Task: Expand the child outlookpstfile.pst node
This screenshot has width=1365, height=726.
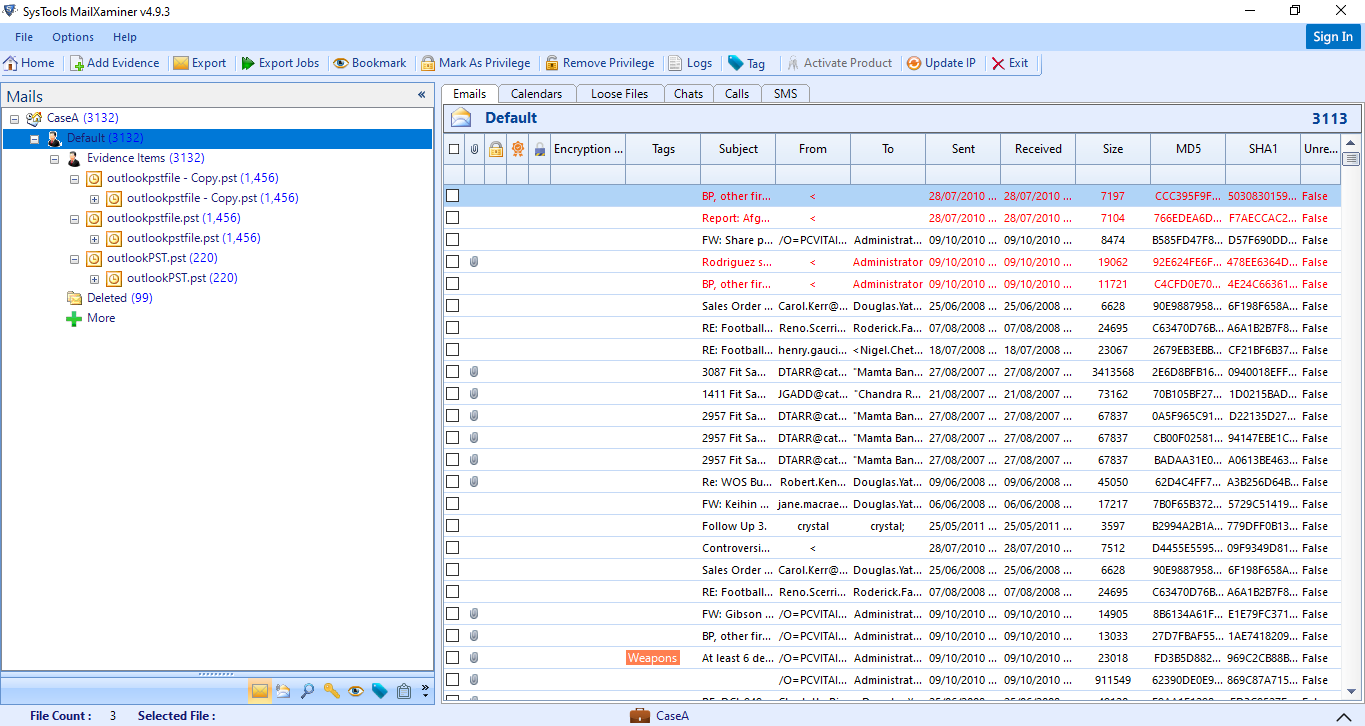Action: pyautogui.click(x=94, y=238)
